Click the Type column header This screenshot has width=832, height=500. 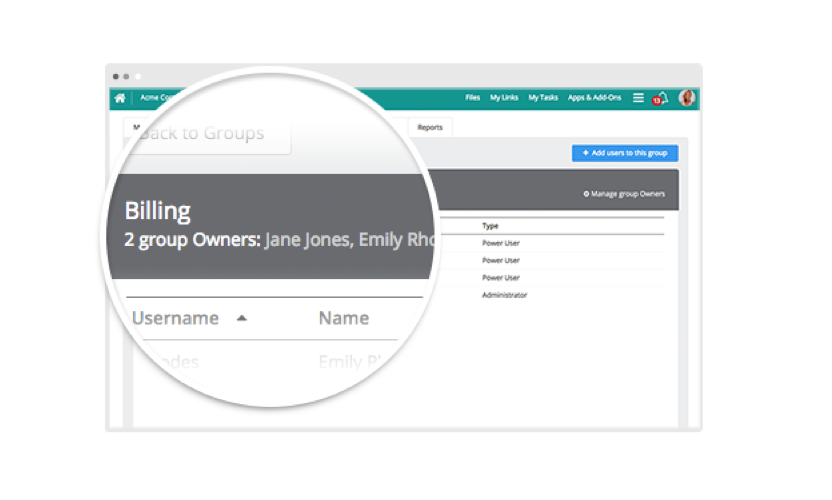[490, 226]
